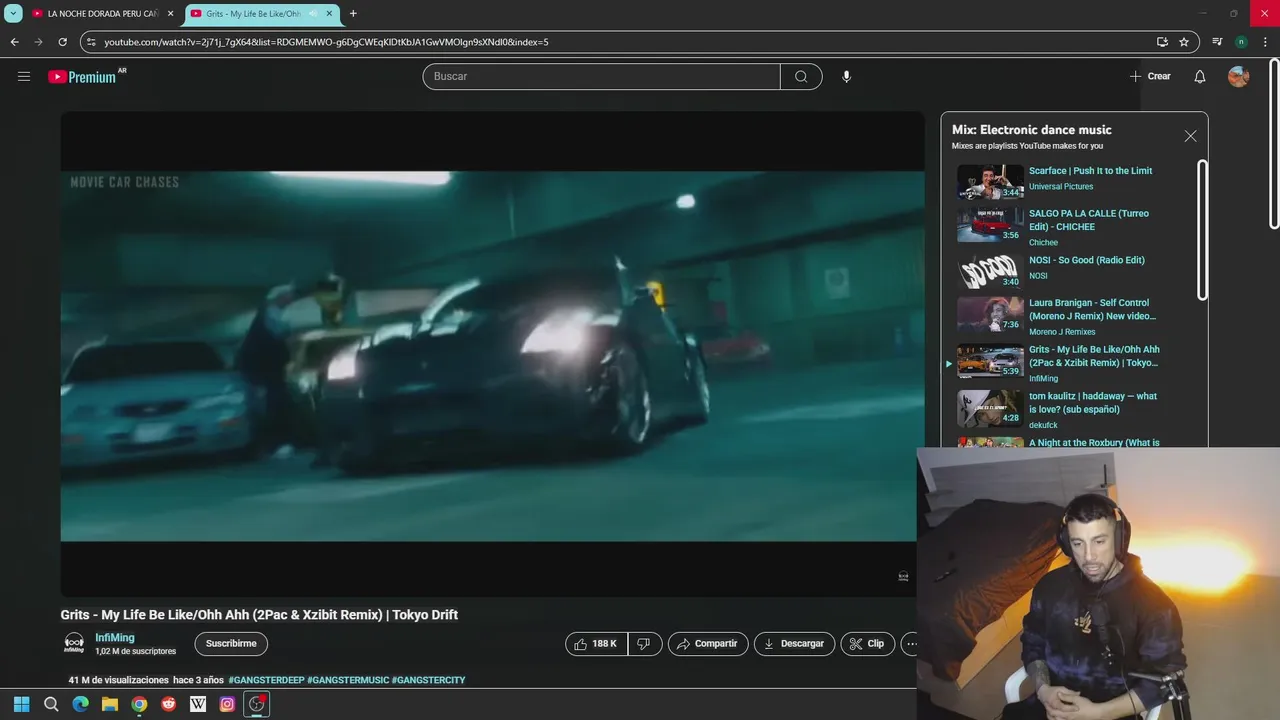Open the account avatar menu
Screen dimensions: 1280x720
(1238, 76)
